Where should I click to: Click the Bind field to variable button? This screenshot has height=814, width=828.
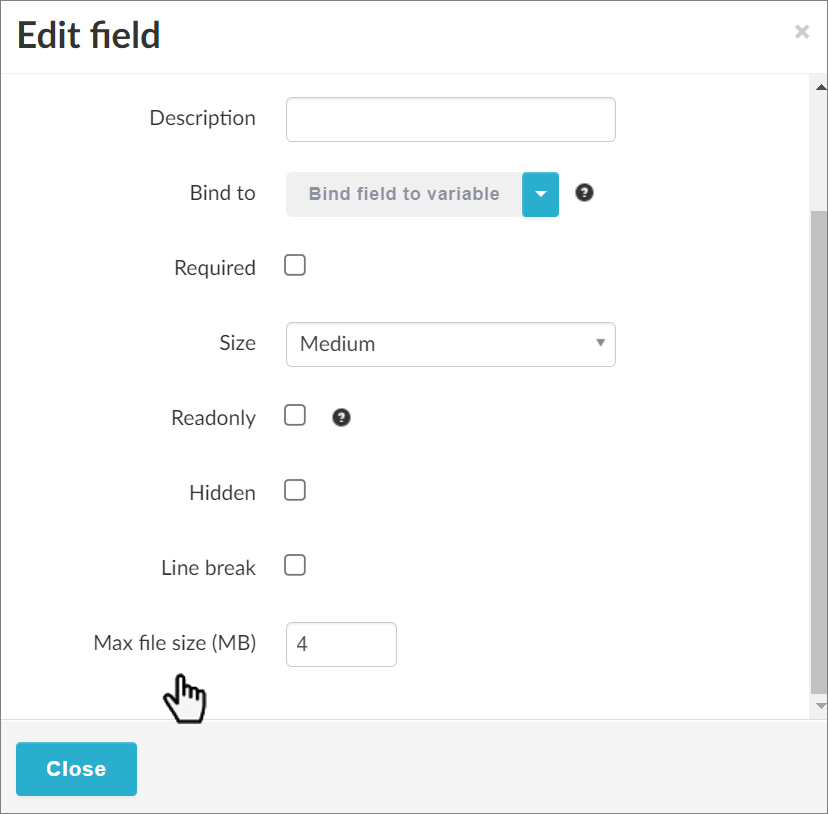(x=404, y=194)
